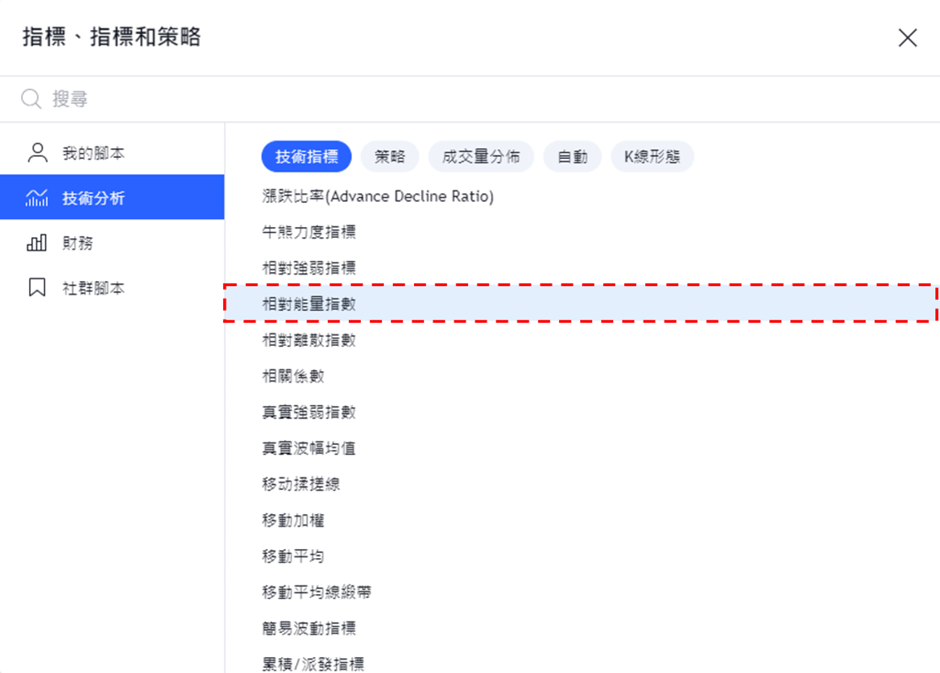This screenshot has width=940, height=673.
Task: Click the magnifier search icon
Action: (31, 99)
